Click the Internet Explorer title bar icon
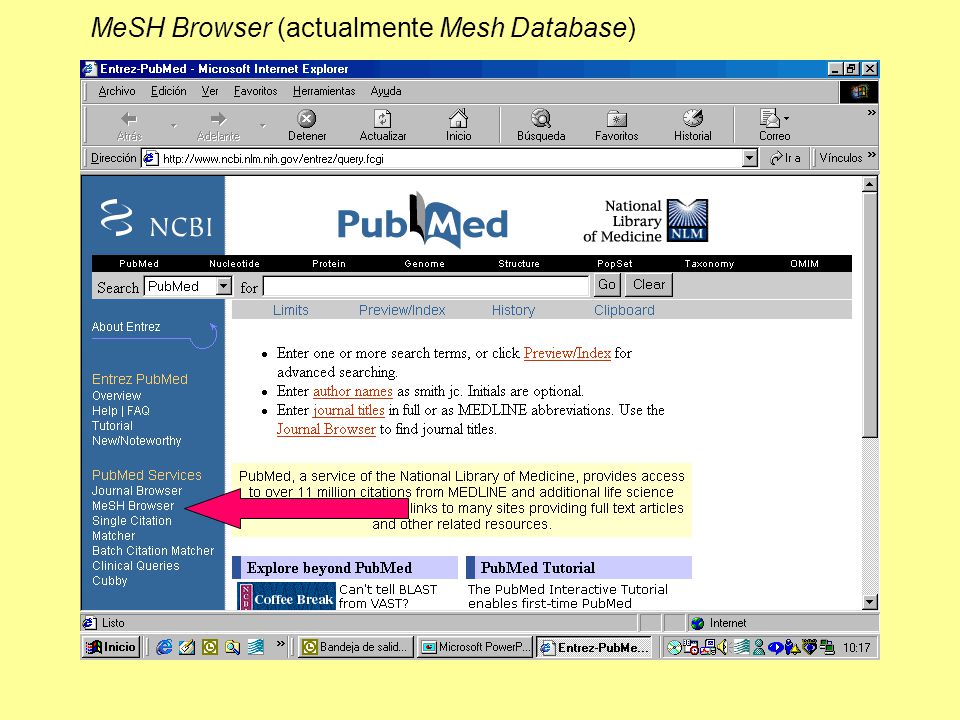Image resolution: width=960 pixels, height=720 pixels. coord(90,69)
